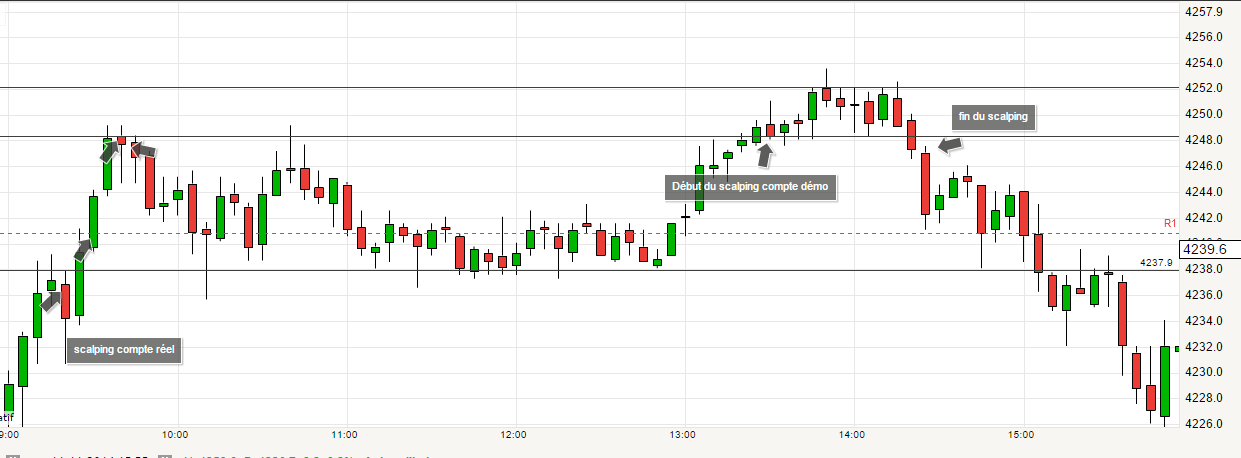Select the "Début du scalping compte démo" label
The width and height of the screenshot is (1241, 458).
(750, 187)
